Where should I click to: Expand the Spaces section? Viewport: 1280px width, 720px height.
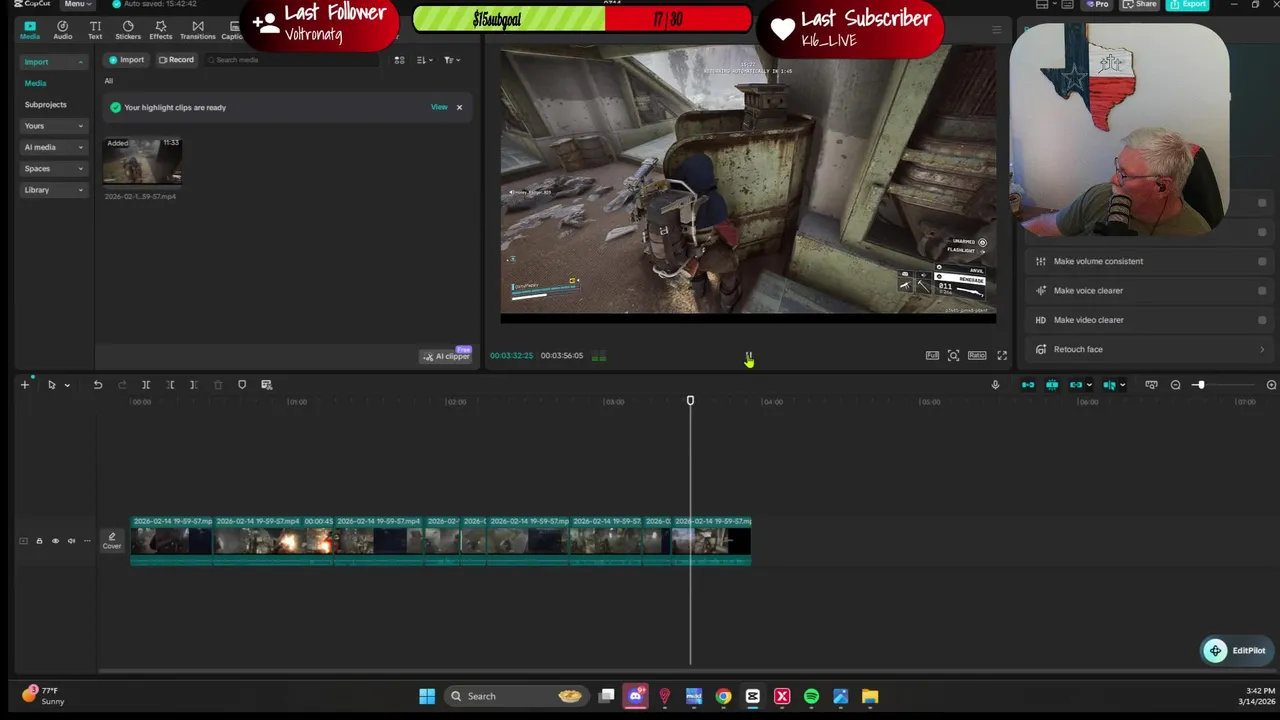(53, 168)
